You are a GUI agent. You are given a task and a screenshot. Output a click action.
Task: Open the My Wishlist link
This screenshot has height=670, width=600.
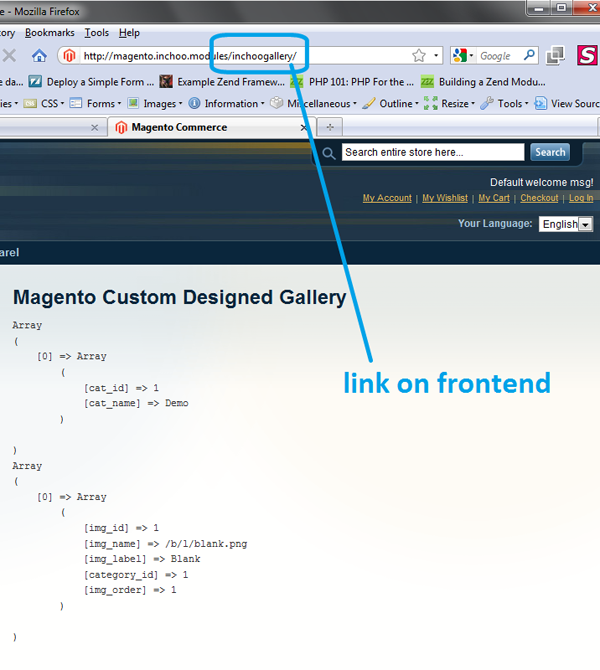445,198
